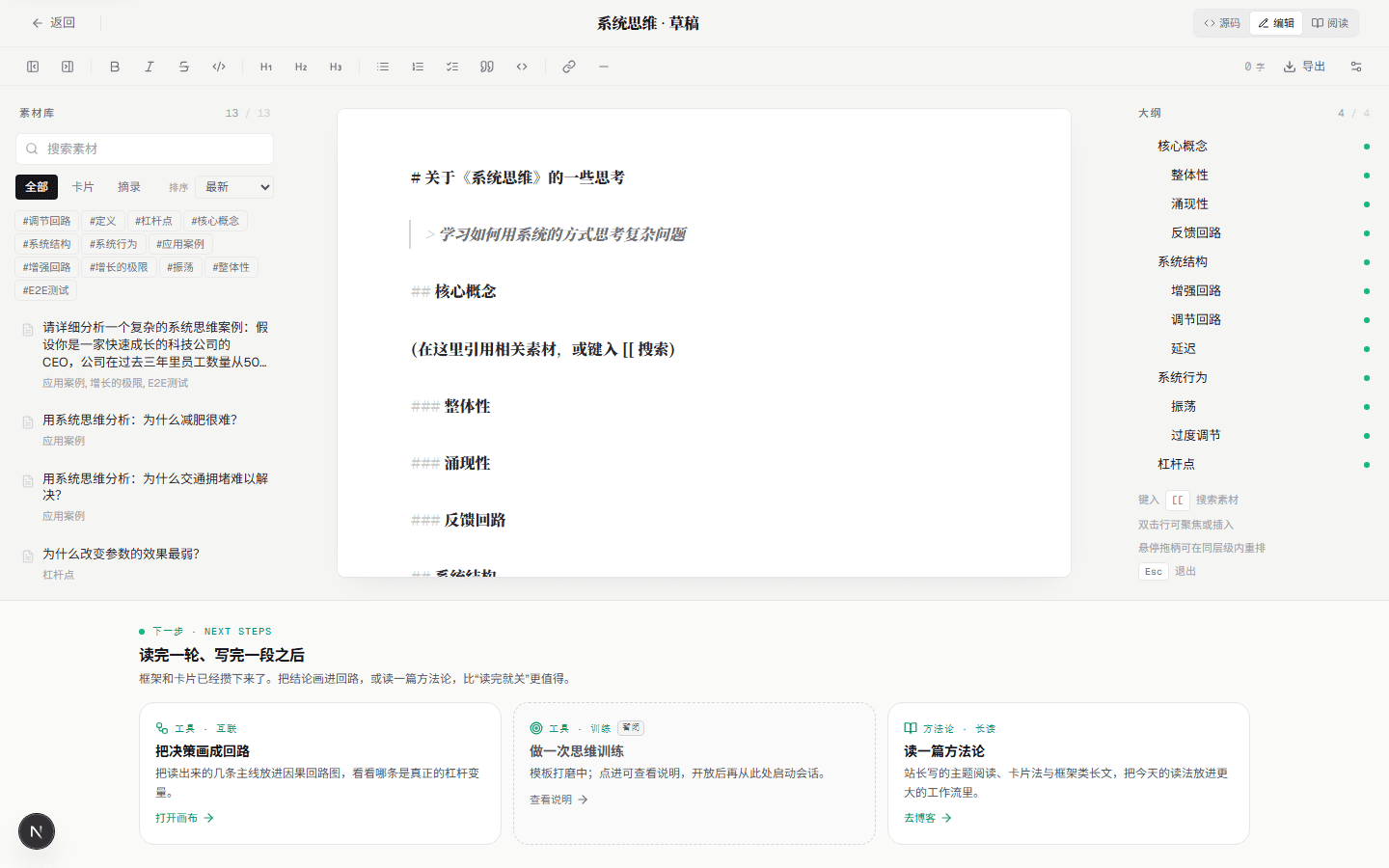Apply italic formatting
1389x868 pixels.
150,67
